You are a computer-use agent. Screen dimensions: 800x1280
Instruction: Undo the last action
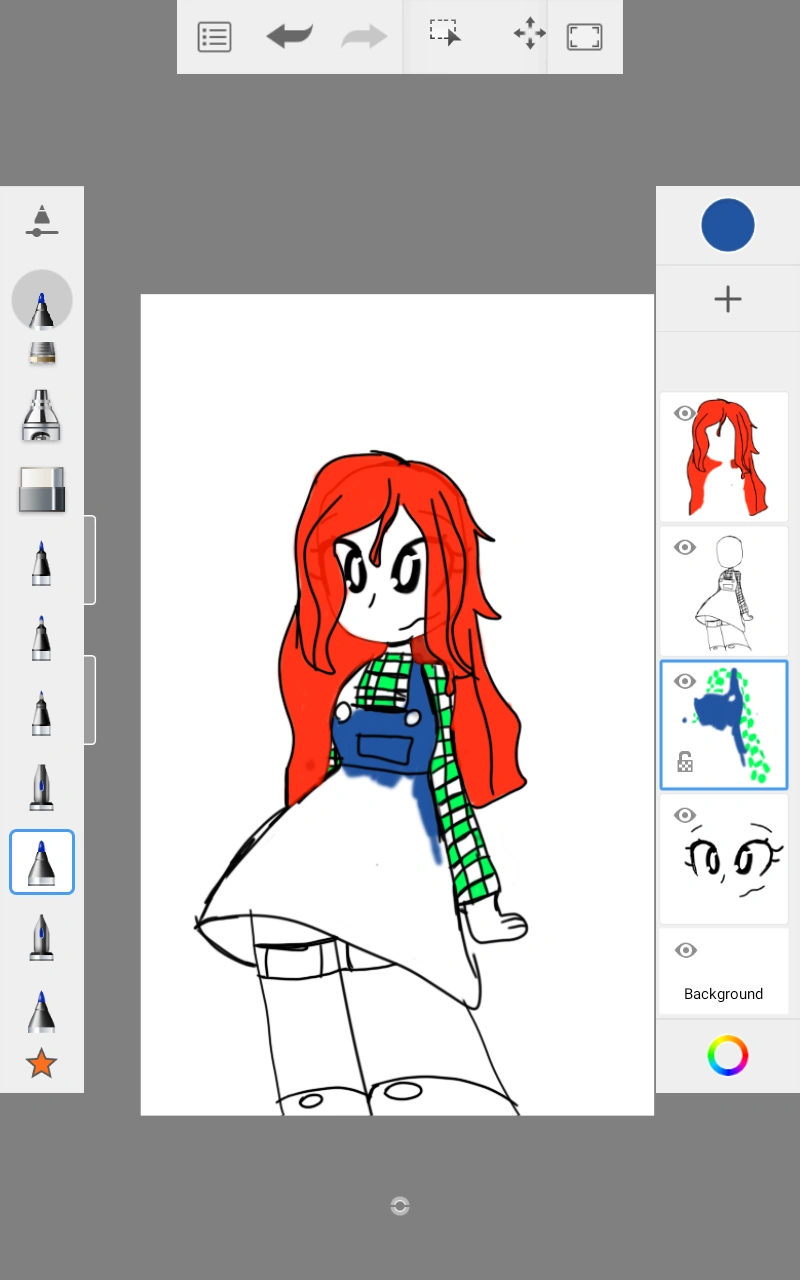(289, 37)
